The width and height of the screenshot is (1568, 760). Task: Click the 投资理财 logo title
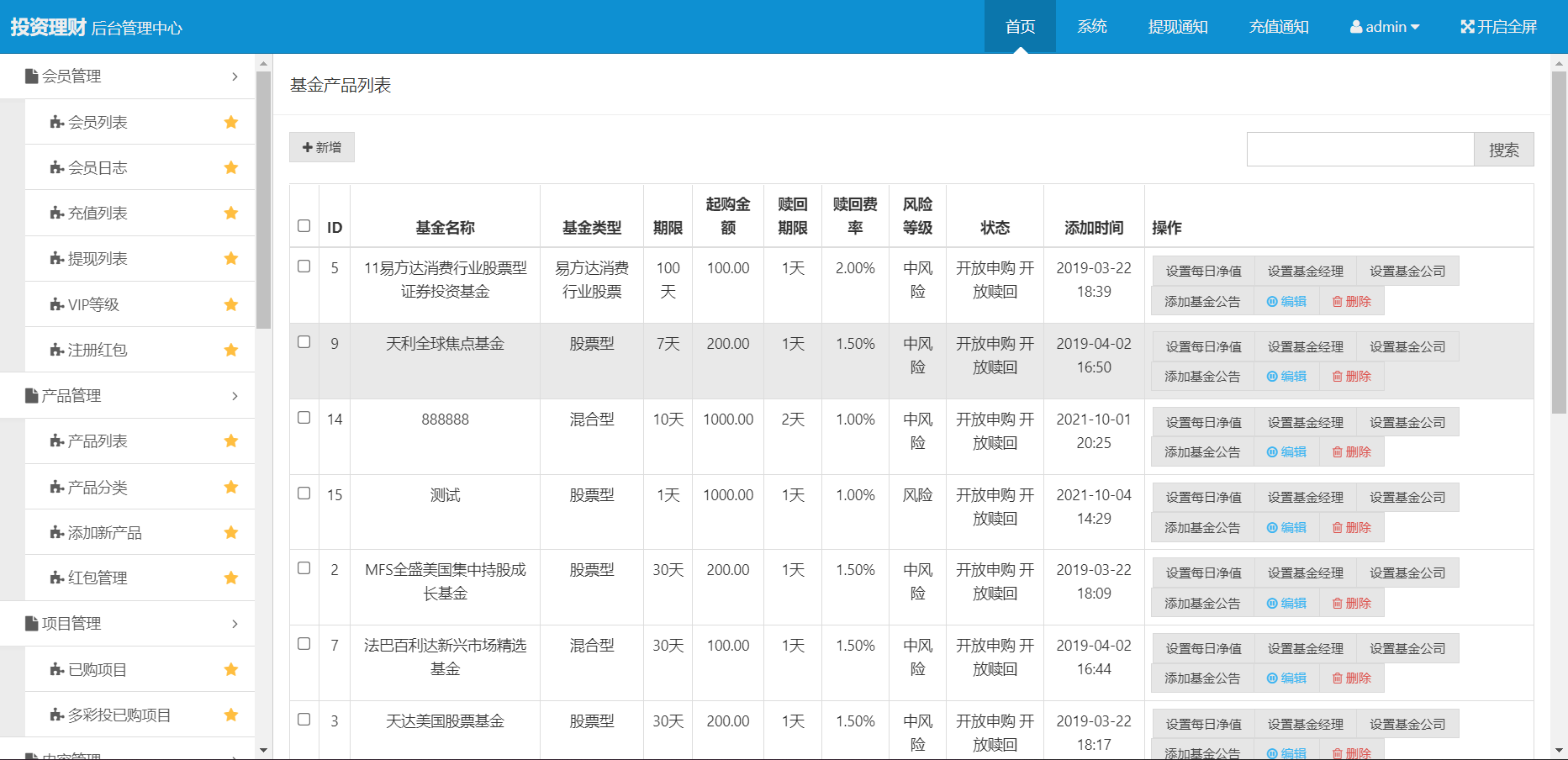(48, 27)
